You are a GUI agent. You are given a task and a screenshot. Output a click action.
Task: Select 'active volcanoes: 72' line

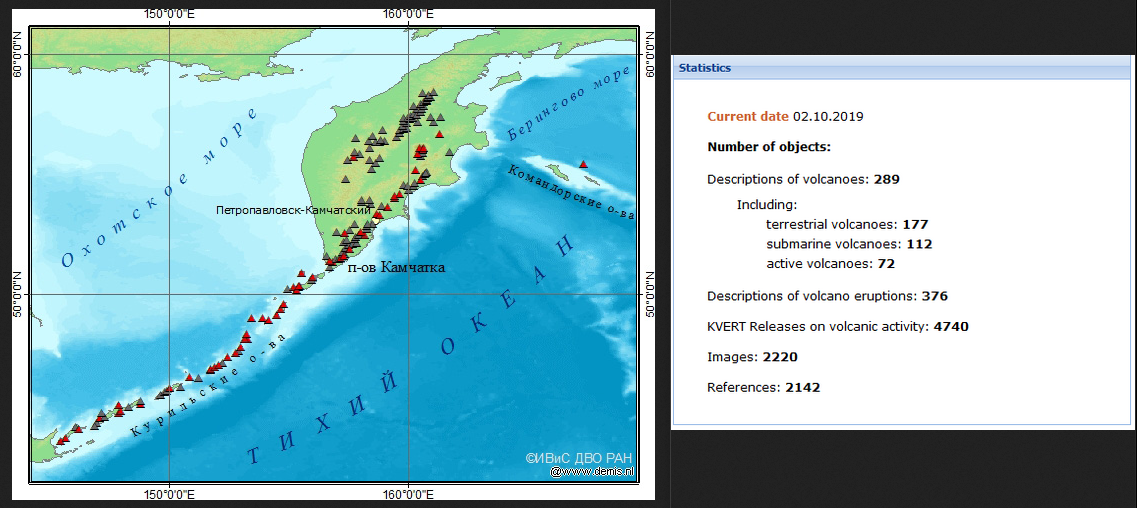tap(830, 264)
